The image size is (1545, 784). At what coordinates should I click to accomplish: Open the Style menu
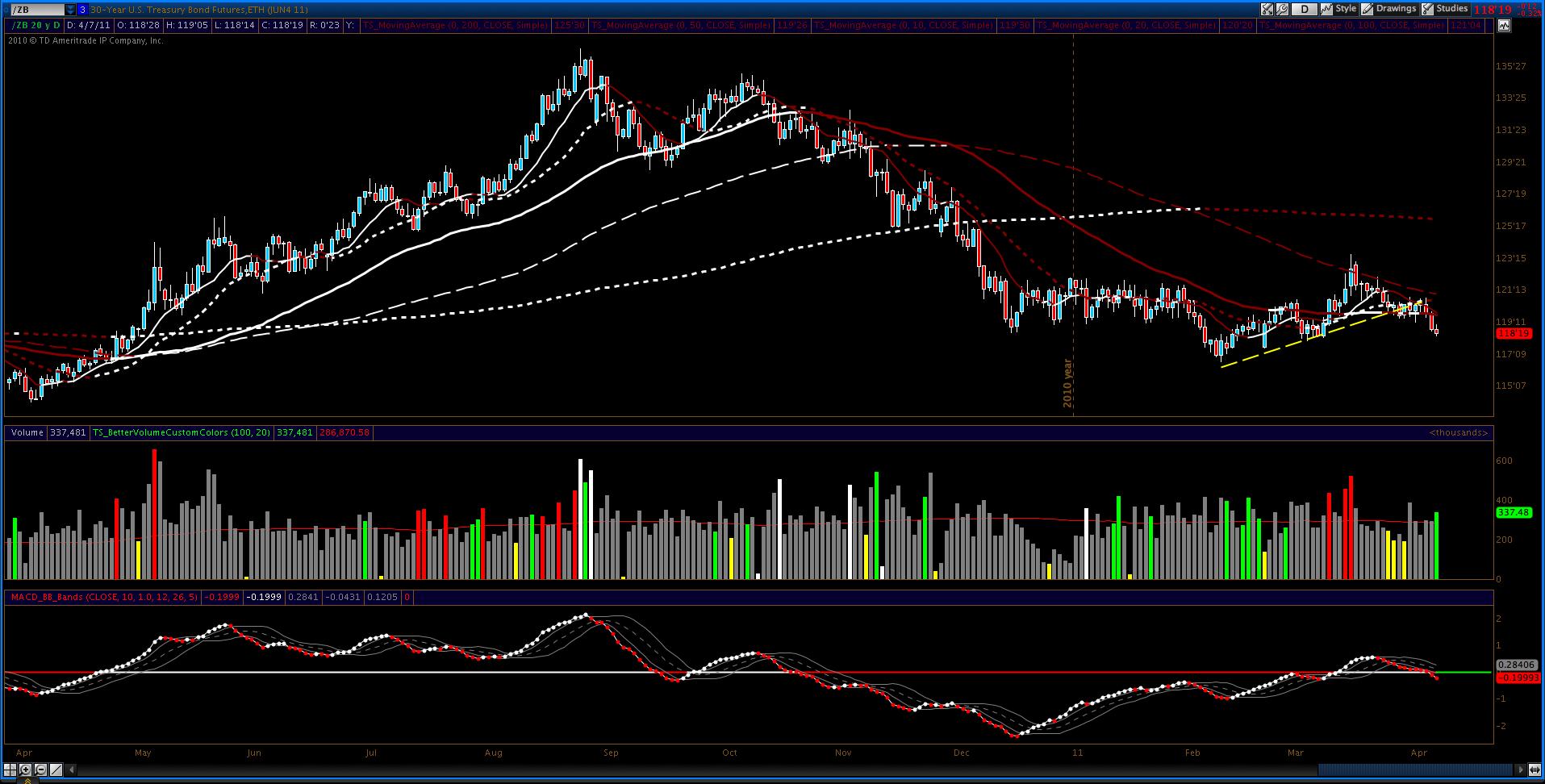coord(1339,9)
